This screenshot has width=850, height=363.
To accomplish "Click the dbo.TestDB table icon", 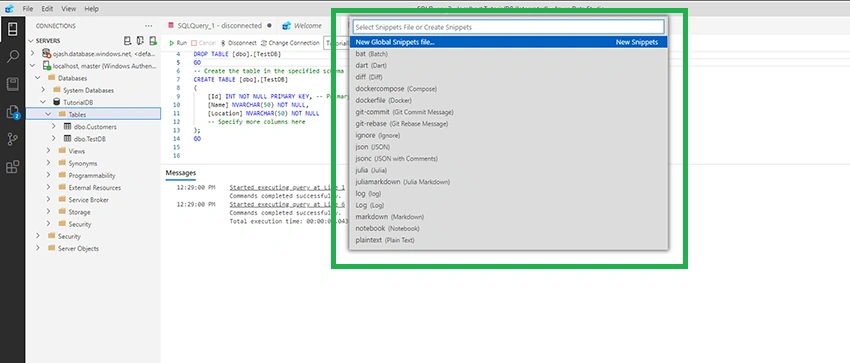I will click(68, 139).
